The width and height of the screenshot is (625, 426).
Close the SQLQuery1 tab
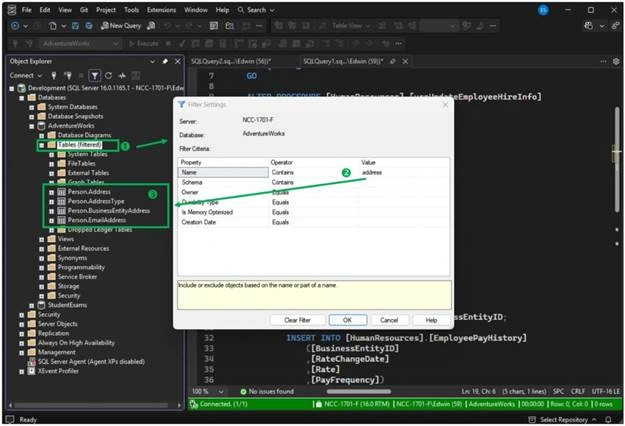pos(405,61)
